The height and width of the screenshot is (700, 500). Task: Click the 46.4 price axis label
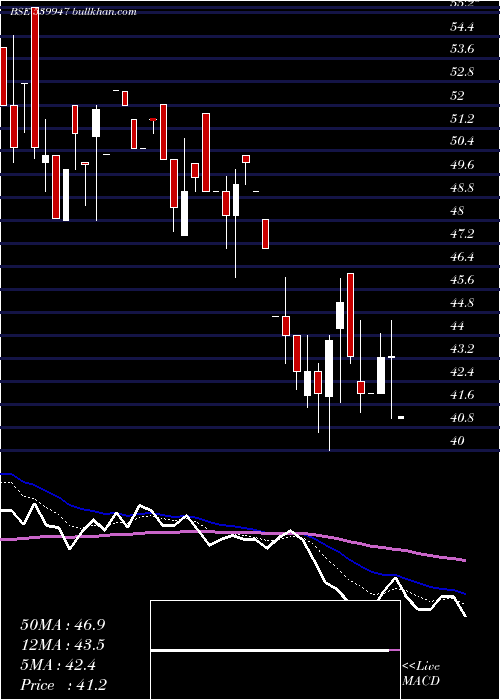point(462,257)
